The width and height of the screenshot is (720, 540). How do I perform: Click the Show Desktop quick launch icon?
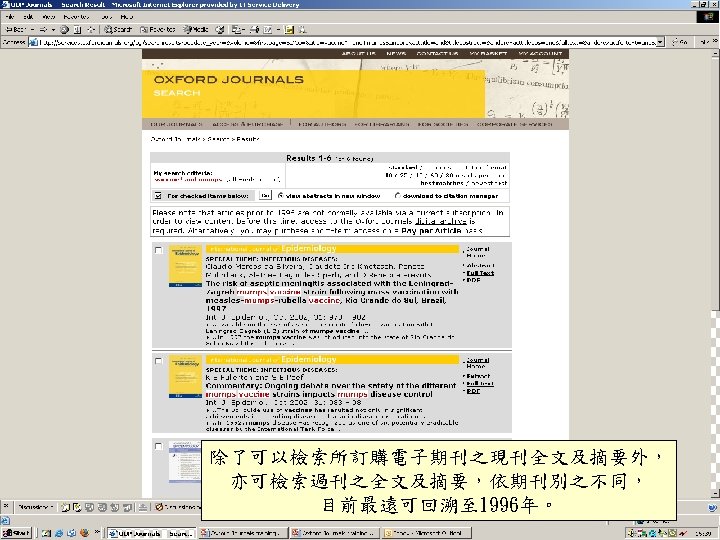tap(46, 533)
